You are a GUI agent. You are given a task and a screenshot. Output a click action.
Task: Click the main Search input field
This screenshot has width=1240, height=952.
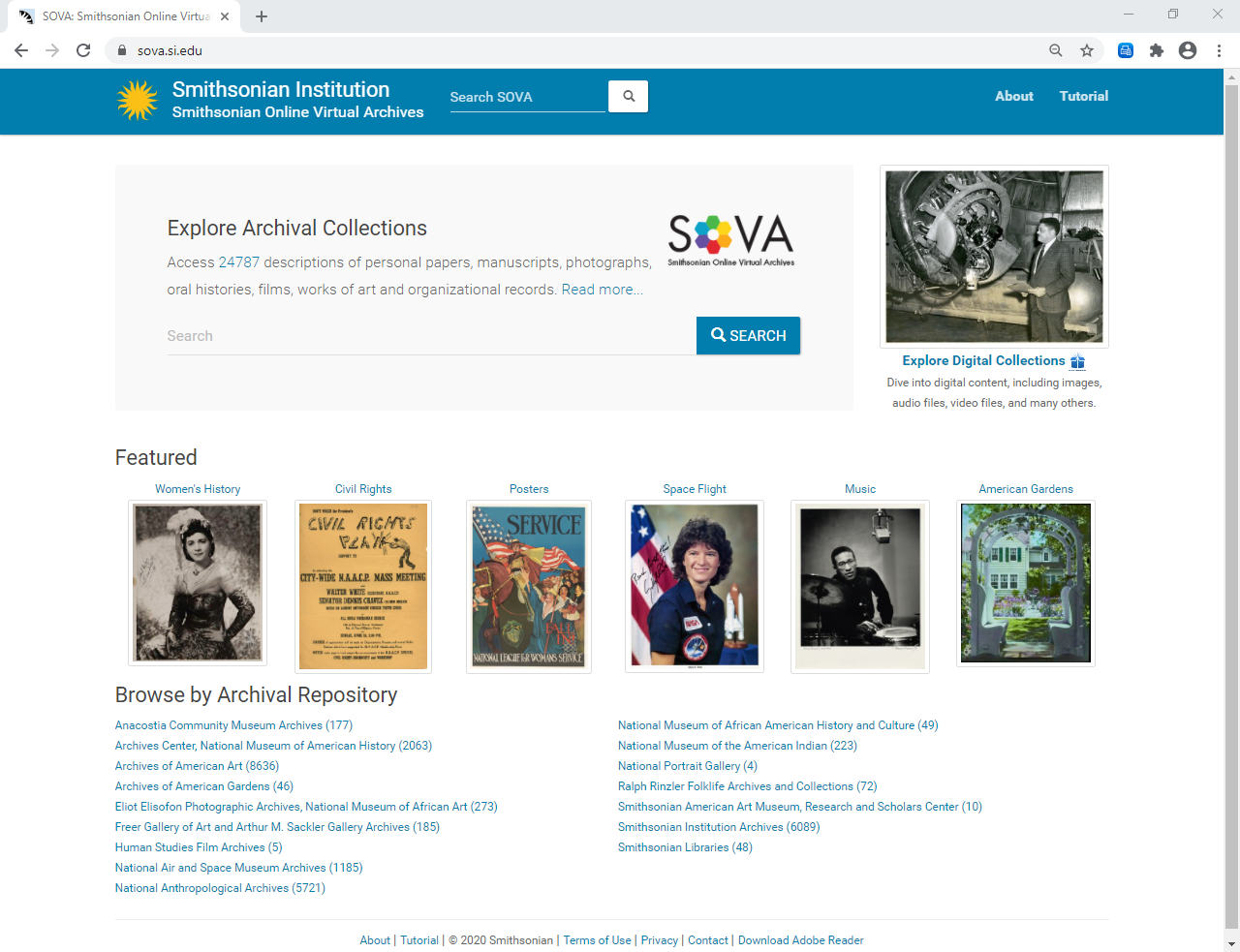coord(431,336)
